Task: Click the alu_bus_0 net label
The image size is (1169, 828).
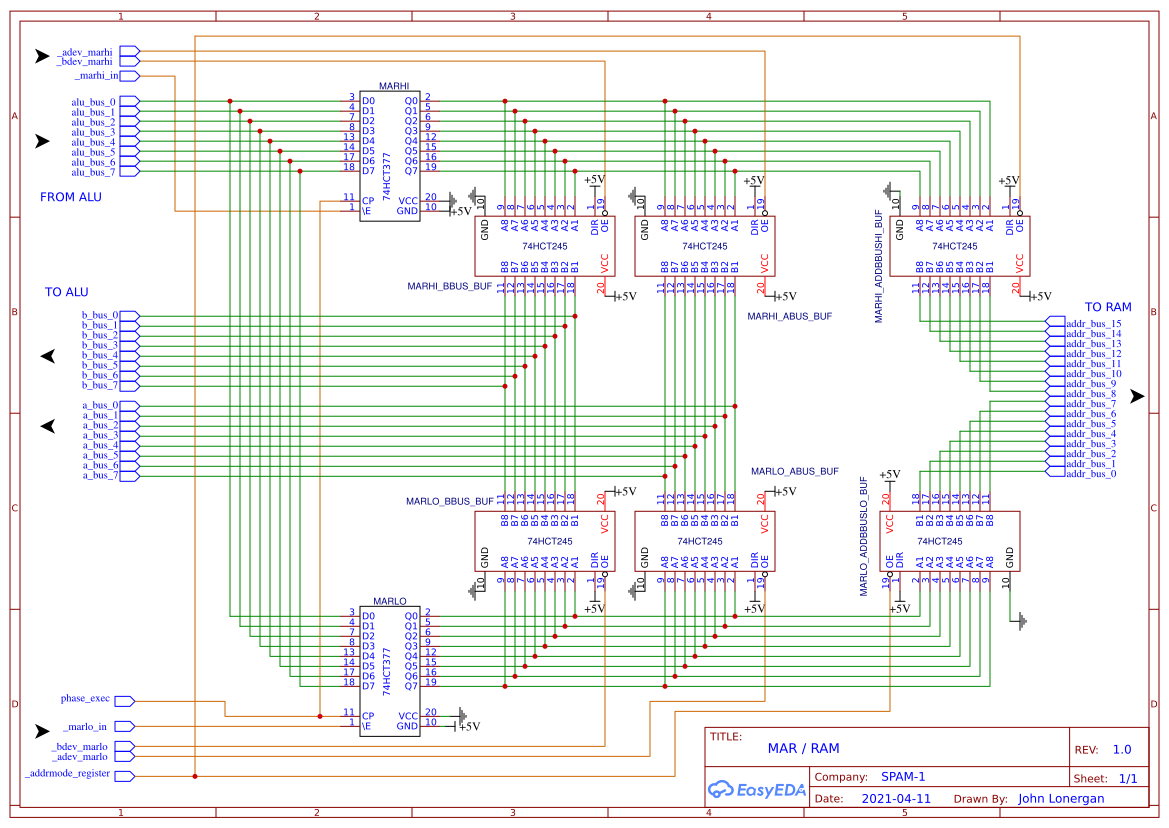Action: (x=93, y=101)
